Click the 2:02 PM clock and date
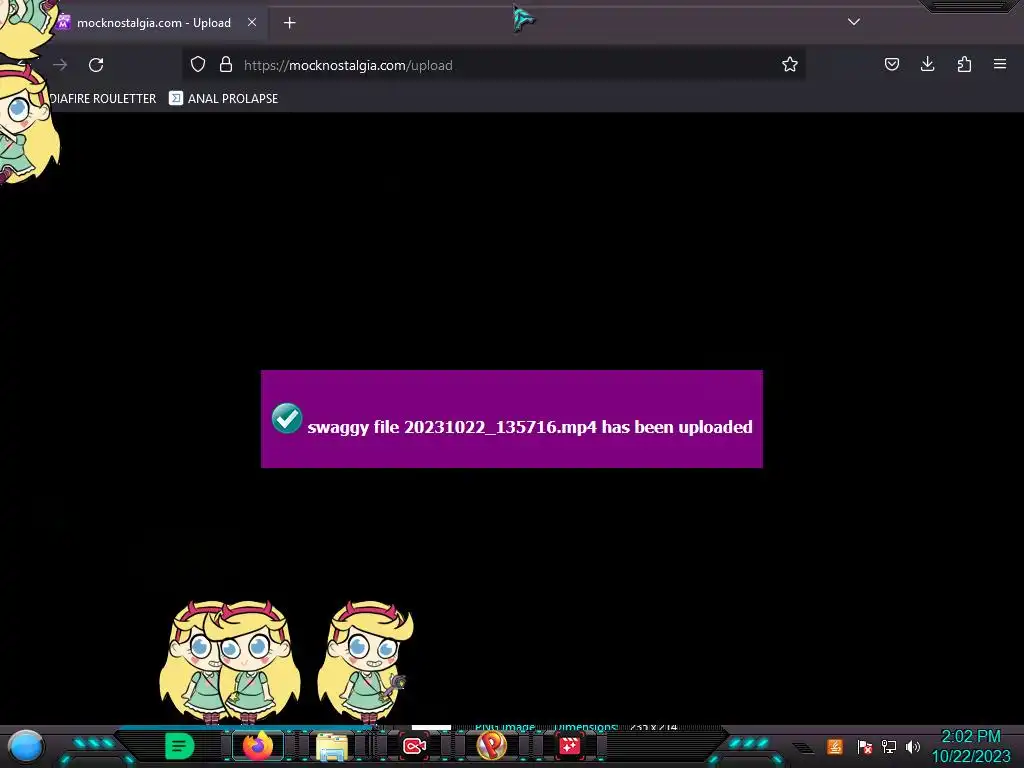This screenshot has height=768, width=1024. pyautogui.click(x=971, y=746)
